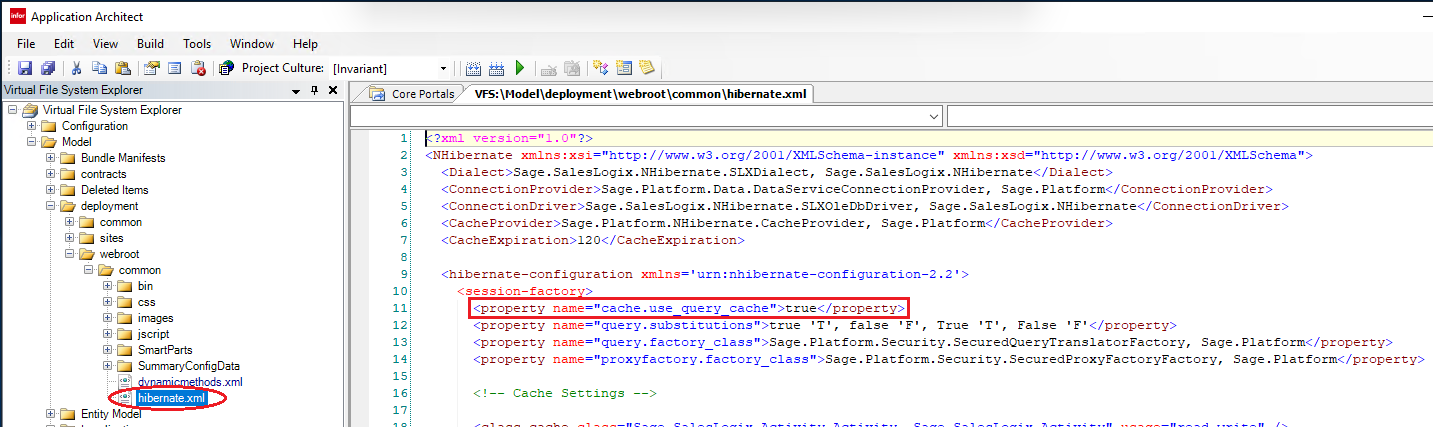Click the properties icon after Paste
This screenshot has width=1433, height=427.
(151, 68)
